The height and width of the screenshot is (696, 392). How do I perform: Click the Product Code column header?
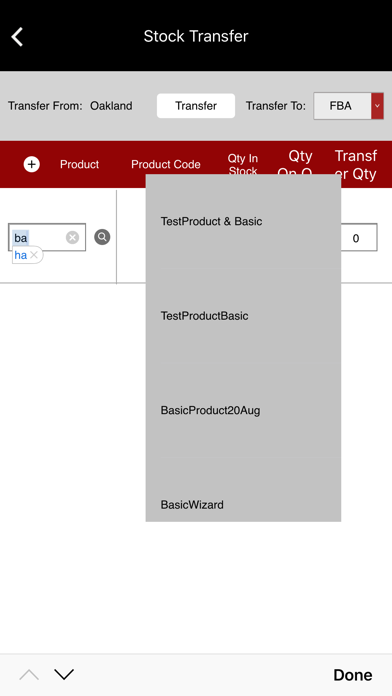166,164
